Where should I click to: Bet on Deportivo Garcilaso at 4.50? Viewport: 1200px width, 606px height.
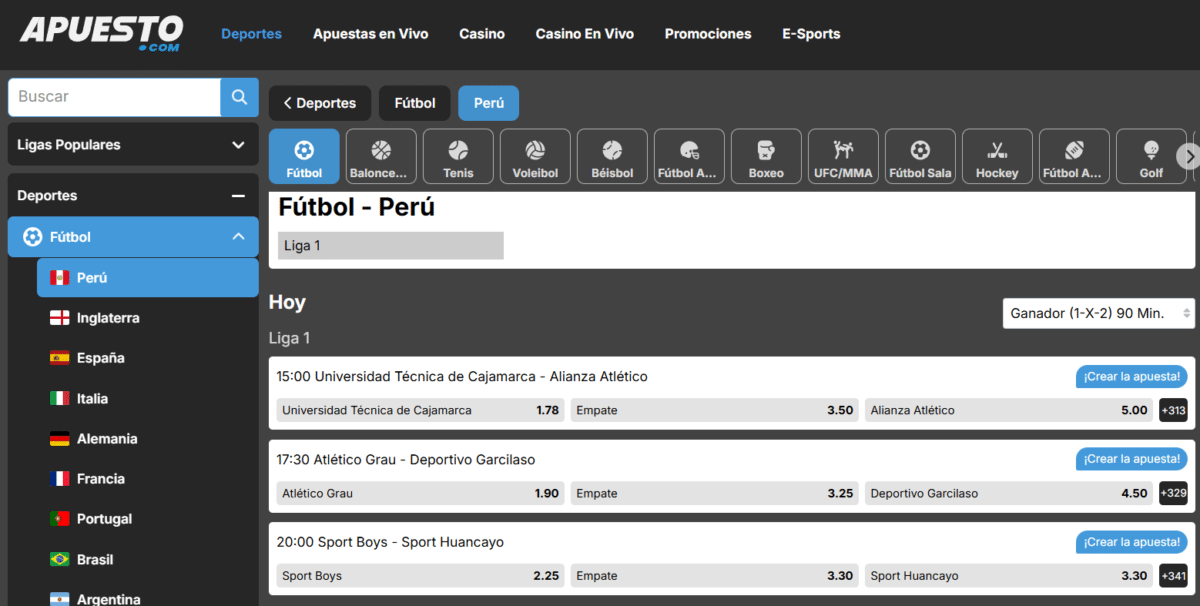[x=1009, y=493]
